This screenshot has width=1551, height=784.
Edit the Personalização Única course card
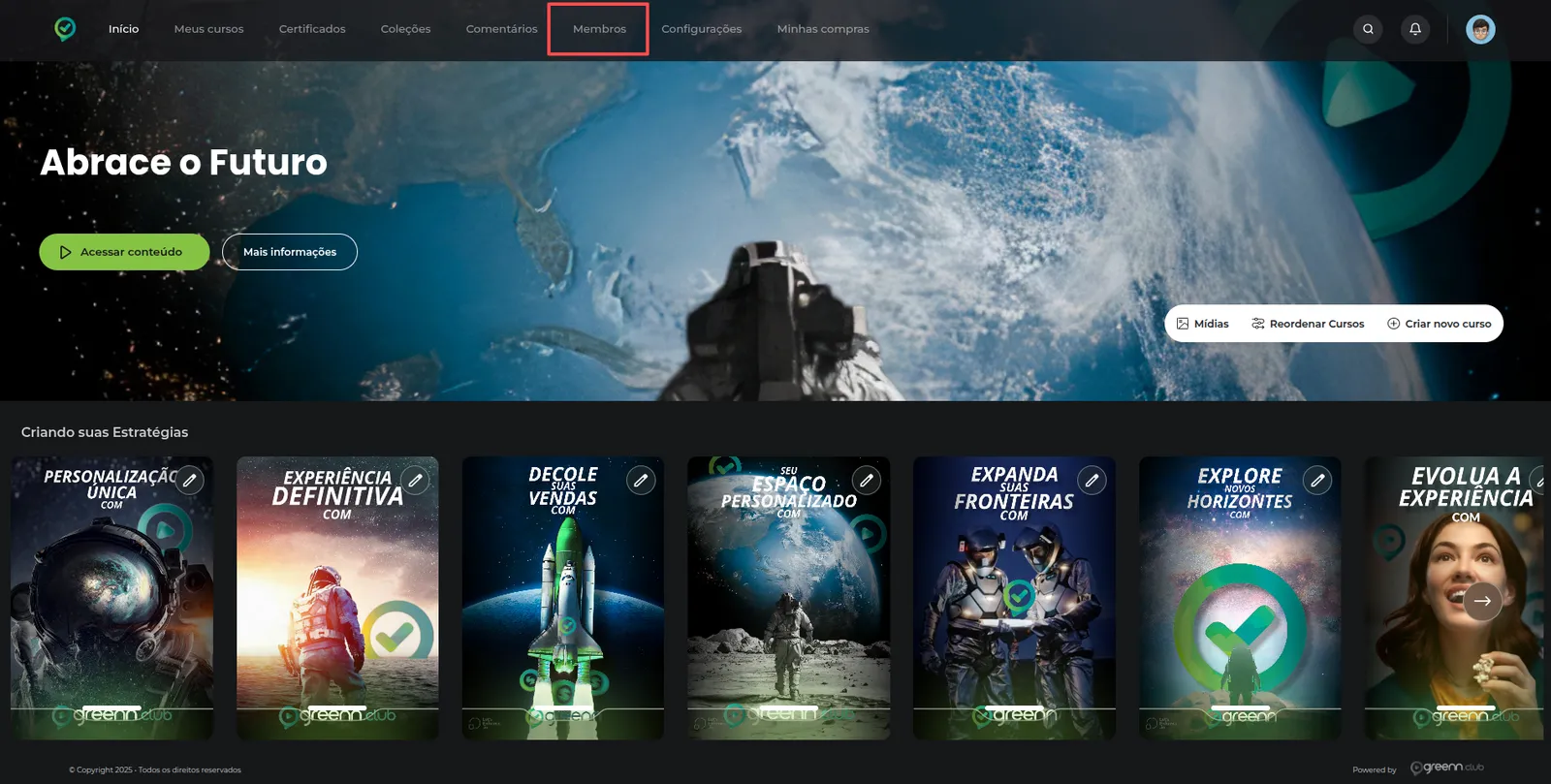click(190, 480)
